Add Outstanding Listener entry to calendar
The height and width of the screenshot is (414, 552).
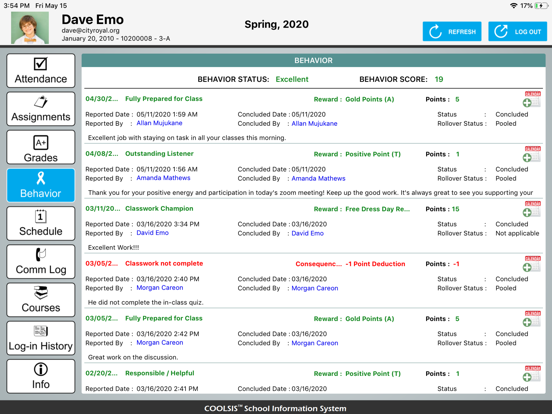[x=532, y=154]
